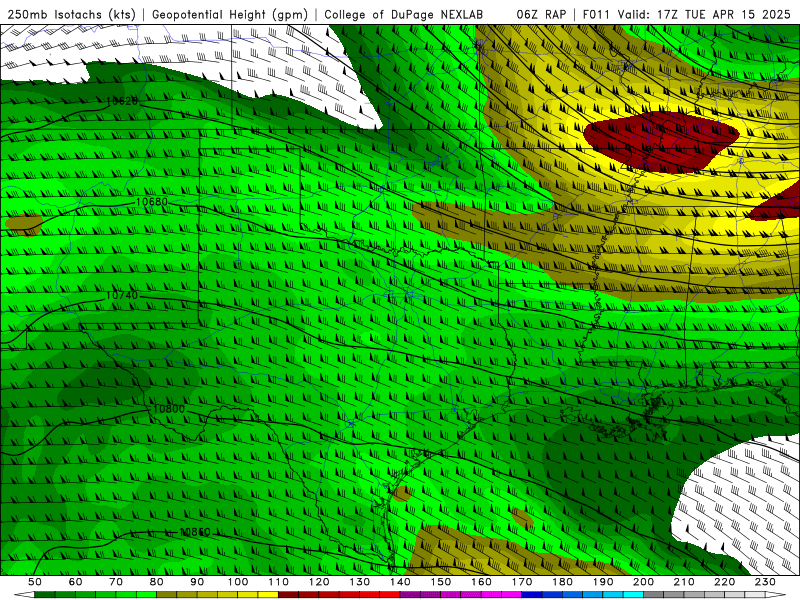Click the bright cyan colorbar swatch ending at 200

click(633, 595)
